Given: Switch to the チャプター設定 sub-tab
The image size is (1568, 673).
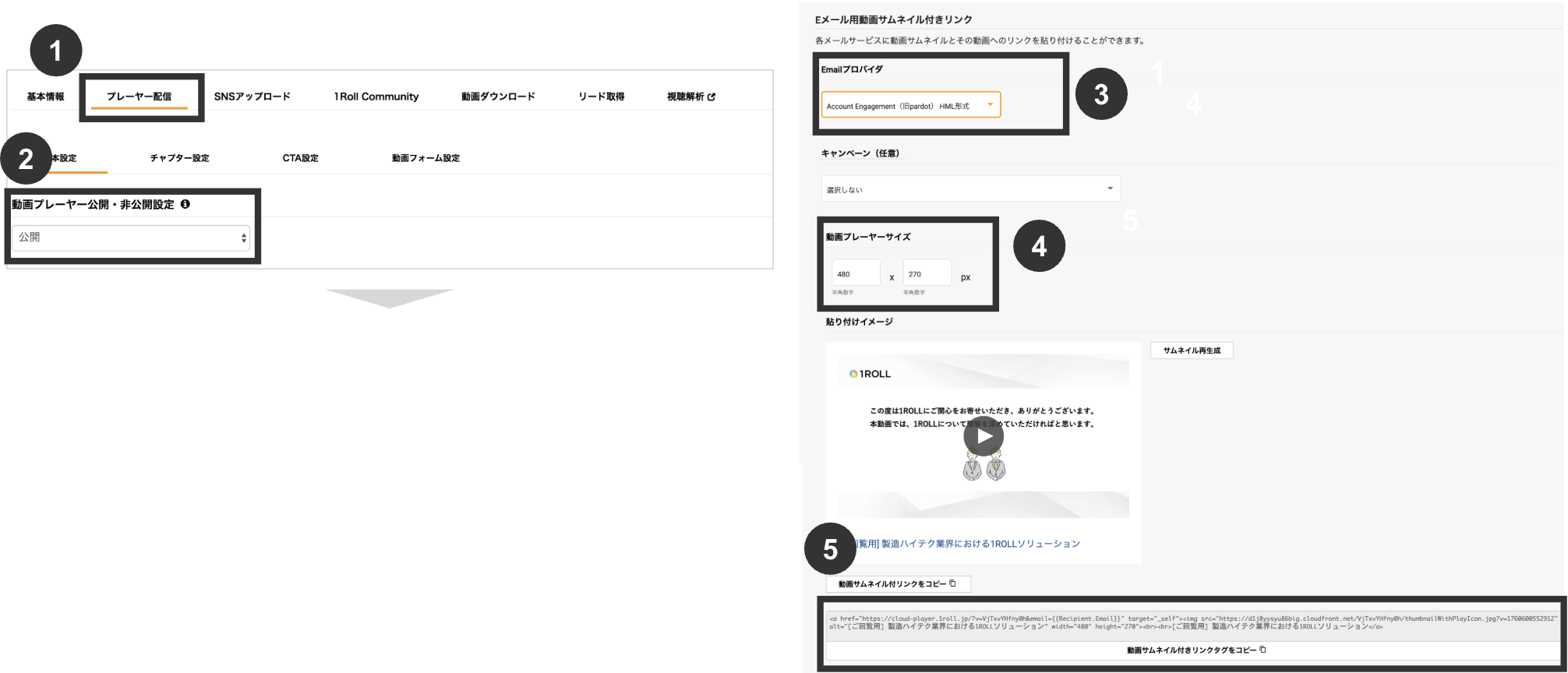Looking at the screenshot, I should pos(179,158).
